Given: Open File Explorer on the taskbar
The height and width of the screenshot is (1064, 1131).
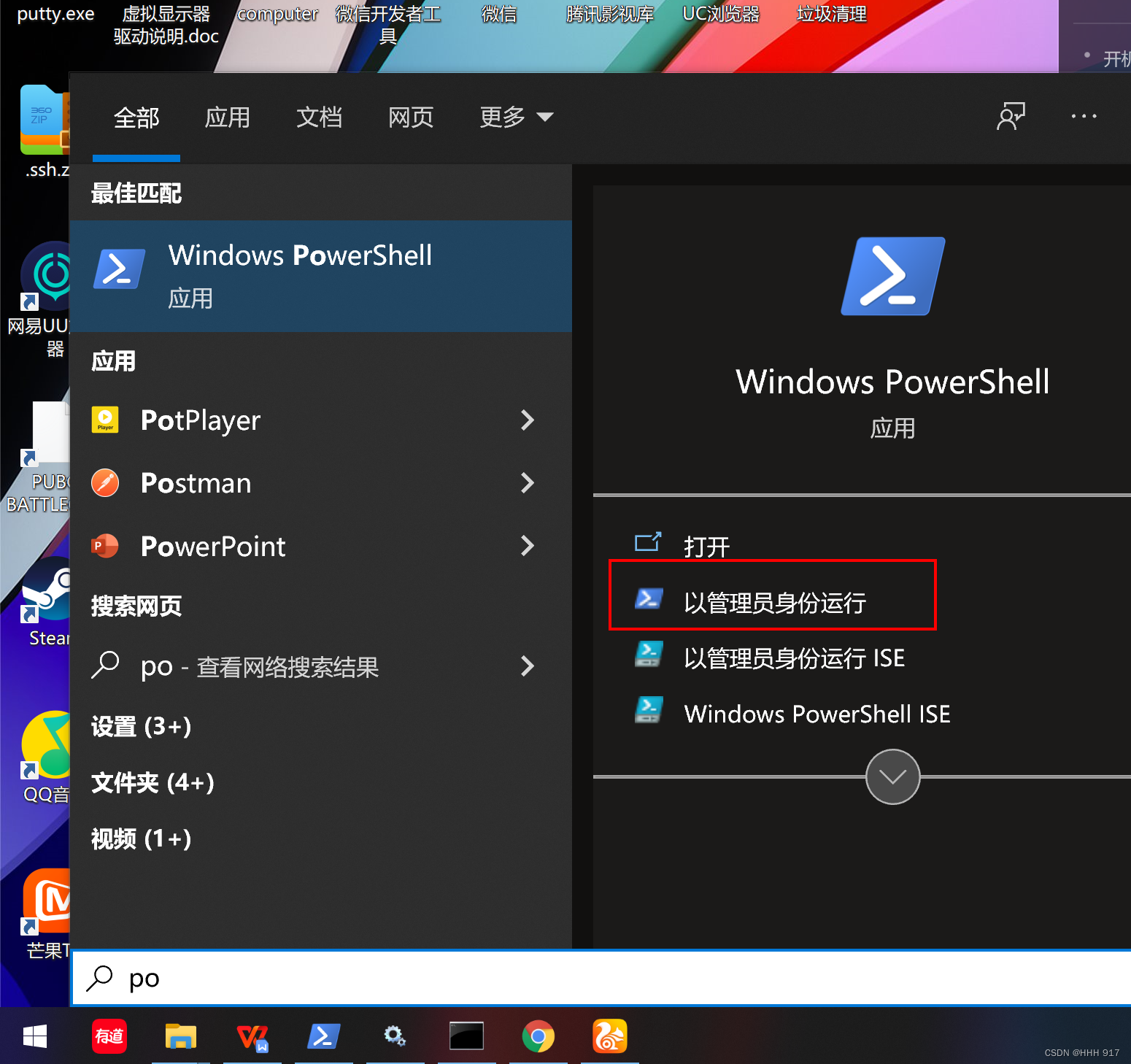Looking at the screenshot, I should click(x=180, y=1036).
